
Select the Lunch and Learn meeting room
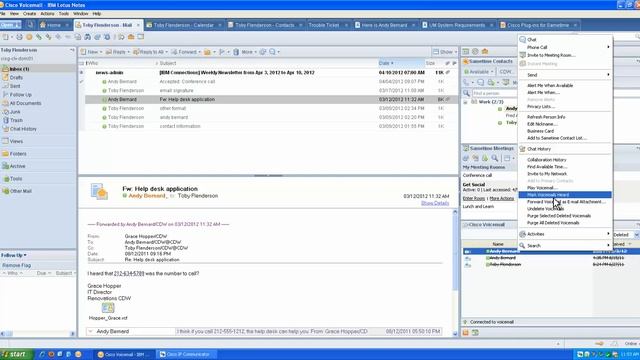click(478, 207)
